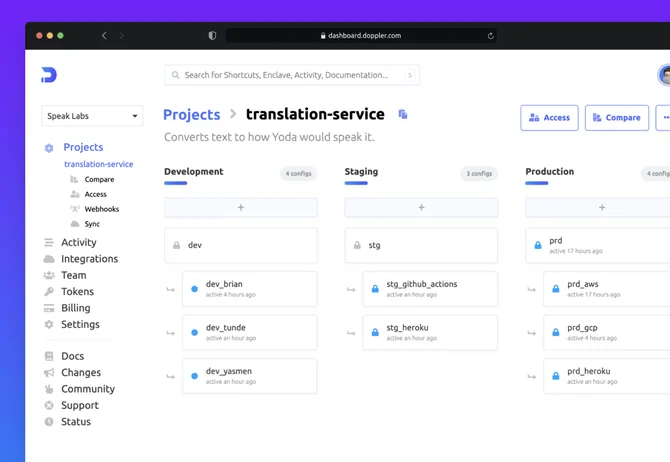The image size is (670, 462).
Task: Click the Integrations cloud icon
Action: [49, 259]
